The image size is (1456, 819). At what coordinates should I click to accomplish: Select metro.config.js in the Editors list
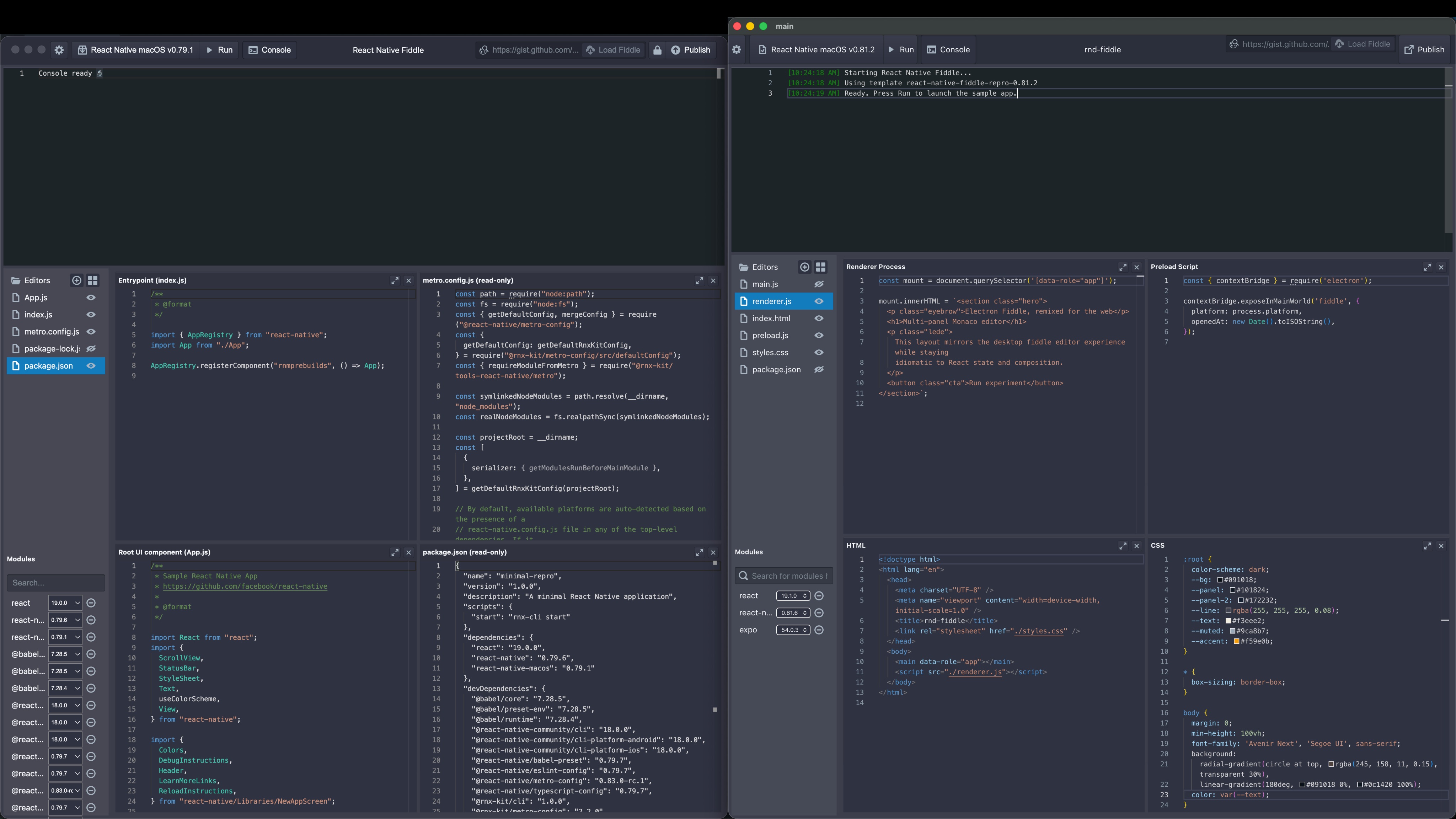pyautogui.click(x=56, y=332)
